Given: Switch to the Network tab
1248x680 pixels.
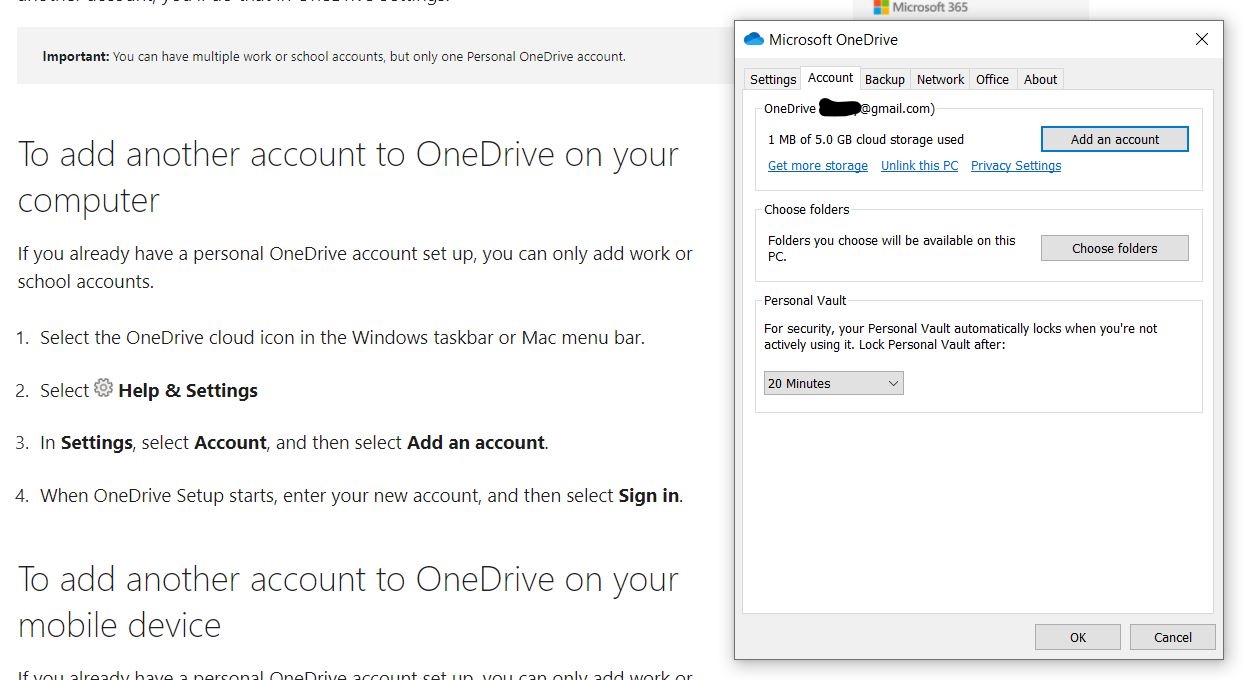Looking at the screenshot, I should 941,80.
